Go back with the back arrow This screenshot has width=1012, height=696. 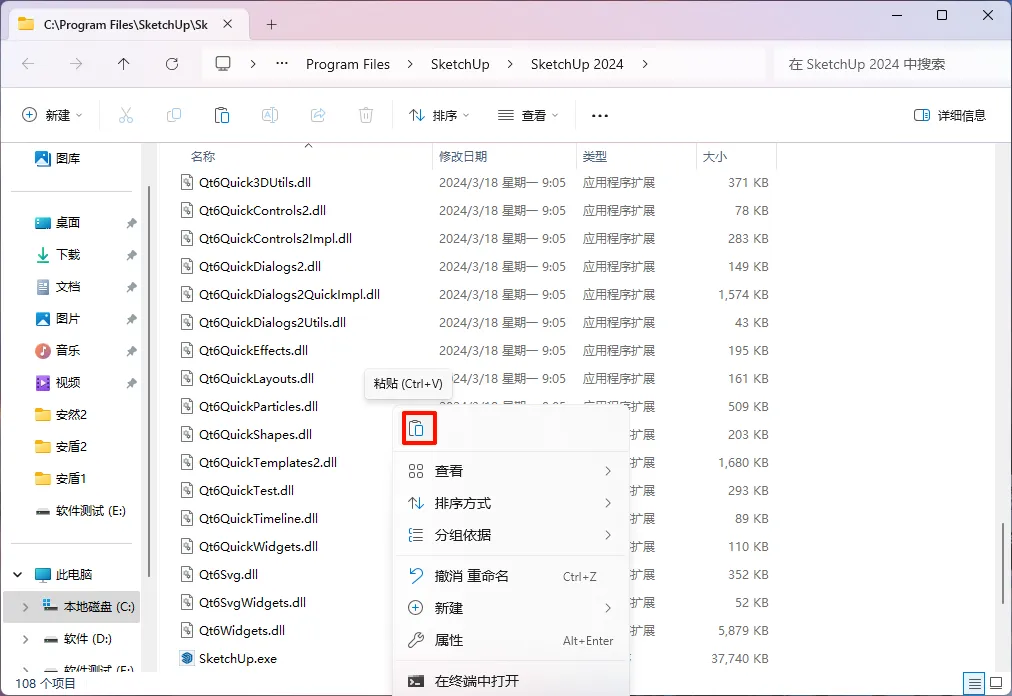(28, 64)
